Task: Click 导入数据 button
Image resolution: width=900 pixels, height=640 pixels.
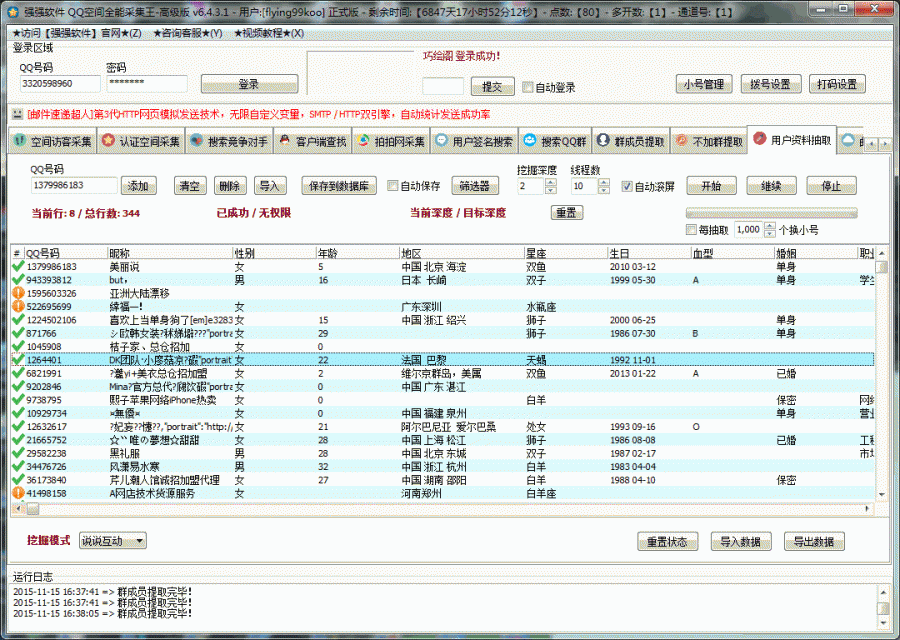Action: 740,541
